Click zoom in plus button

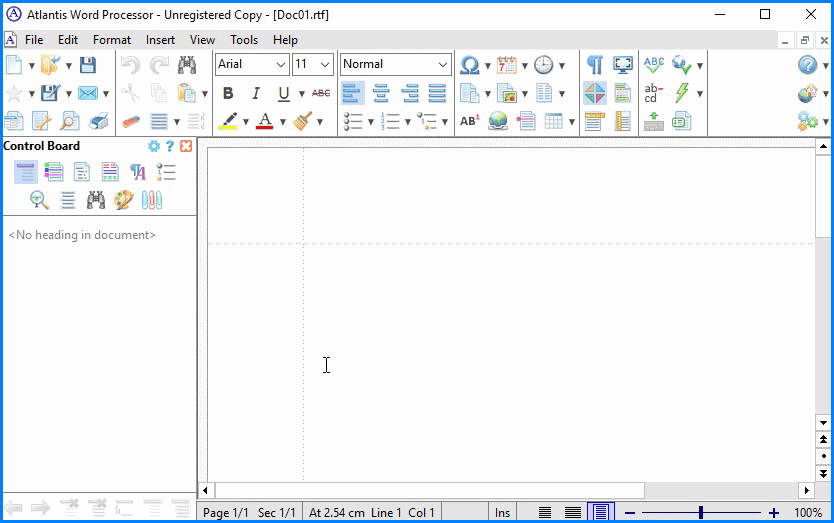coord(774,513)
